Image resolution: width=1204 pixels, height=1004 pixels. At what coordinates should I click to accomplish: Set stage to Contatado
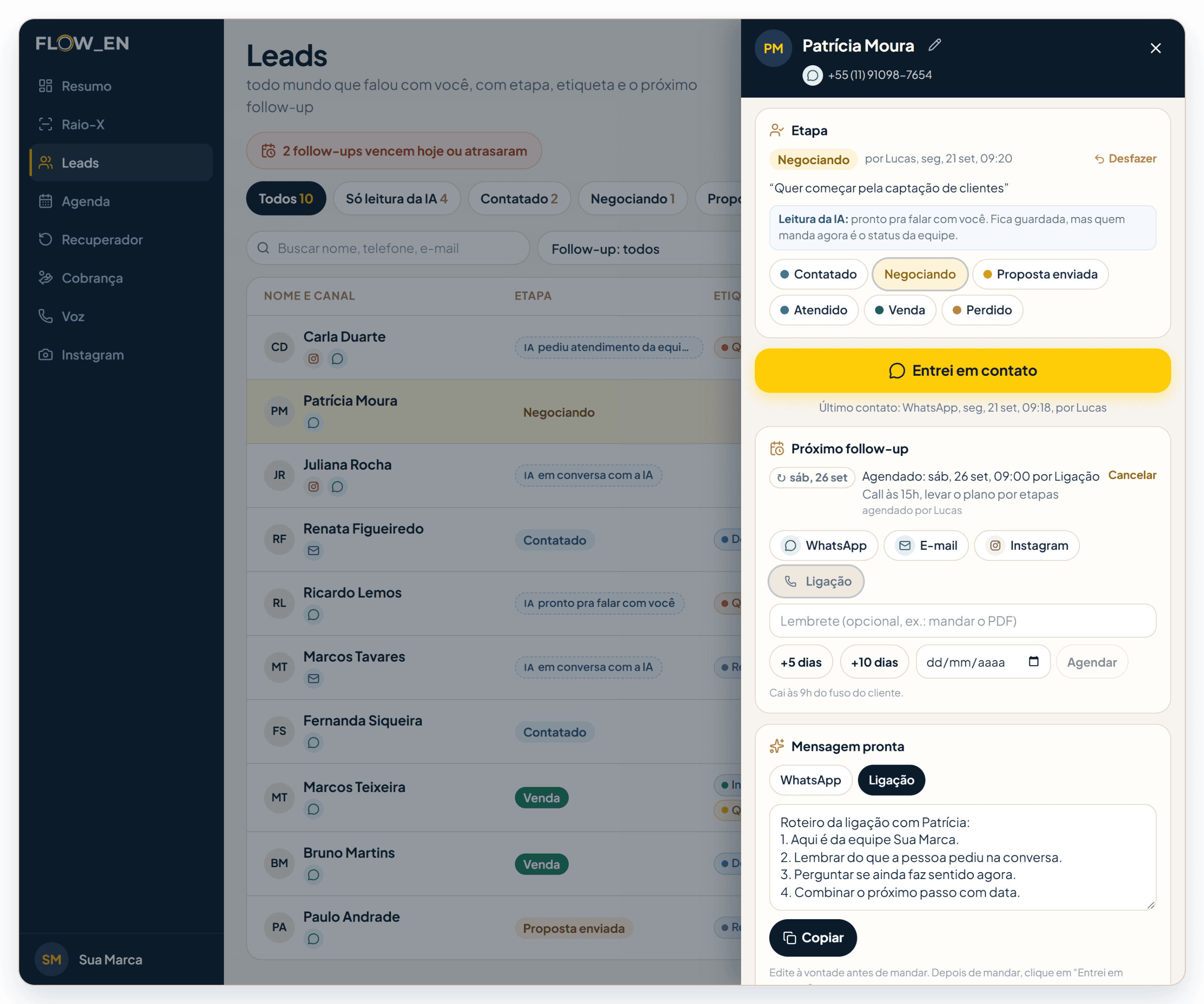818,274
